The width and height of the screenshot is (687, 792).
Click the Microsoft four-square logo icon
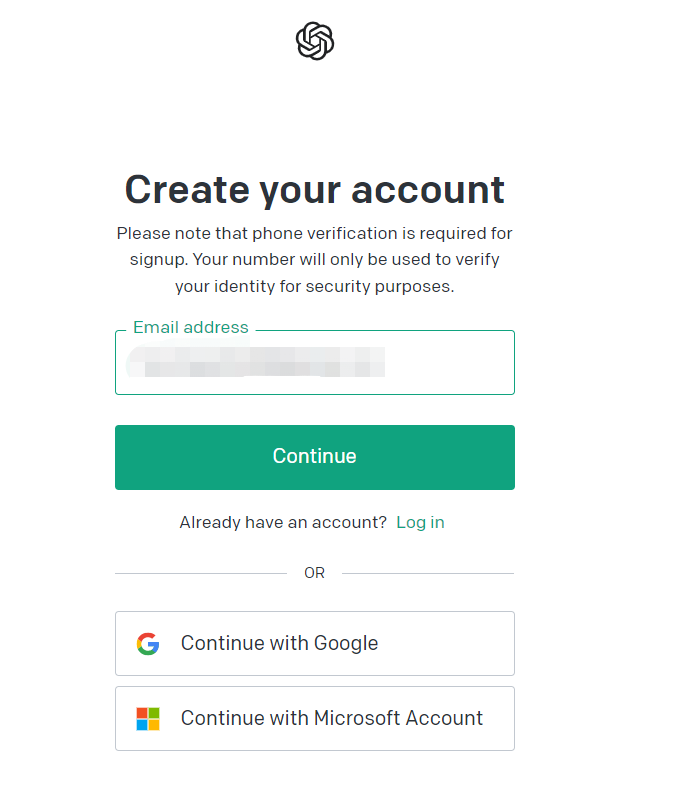(148, 718)
